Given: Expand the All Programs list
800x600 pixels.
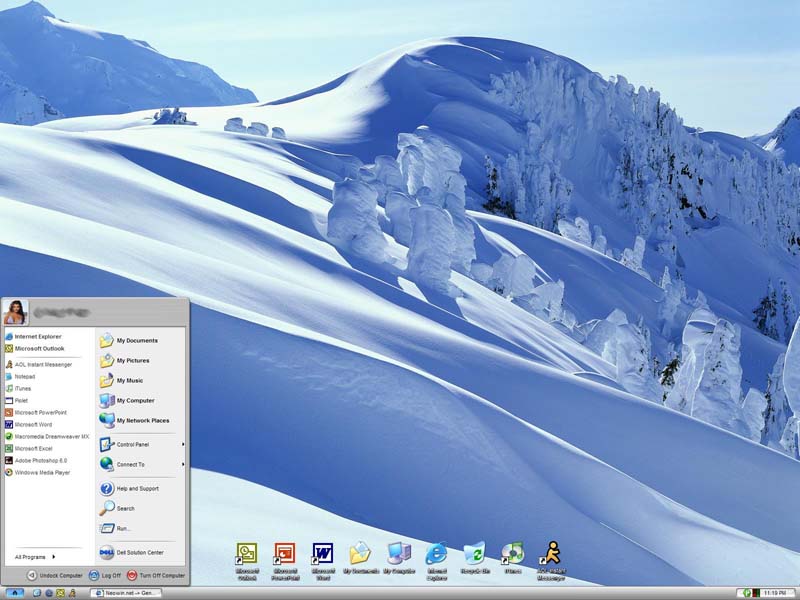Looking at the screenshot, I should pos(35,556).
